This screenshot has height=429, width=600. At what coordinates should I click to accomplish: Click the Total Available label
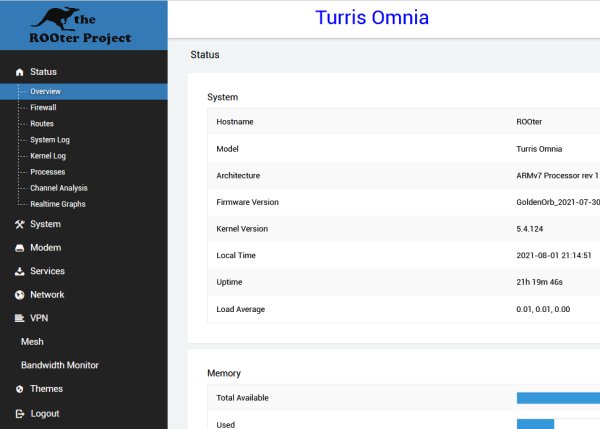242,398
